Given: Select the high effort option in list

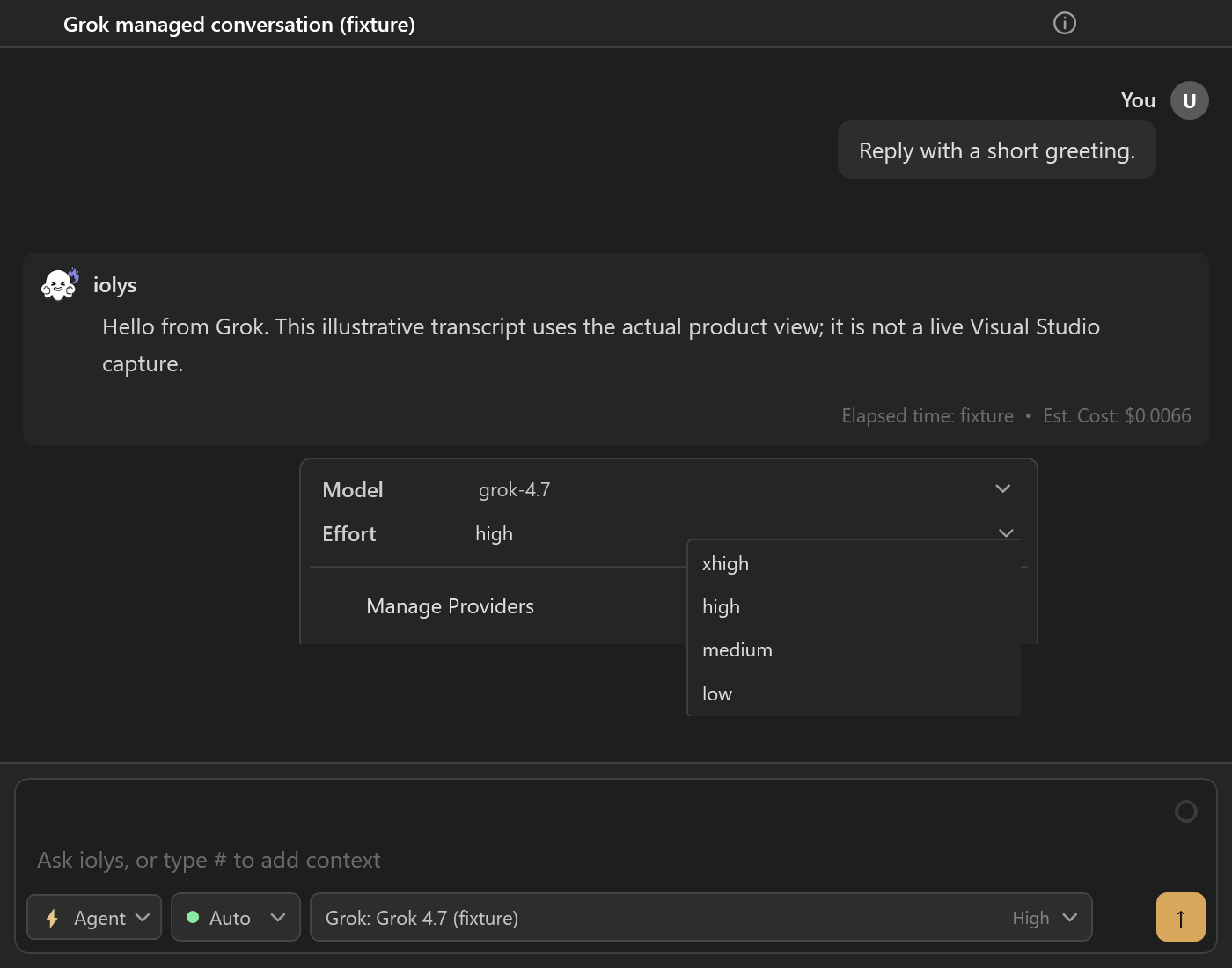Looking at the screenshot, I should pyautogui.click(x=854, y=606).
